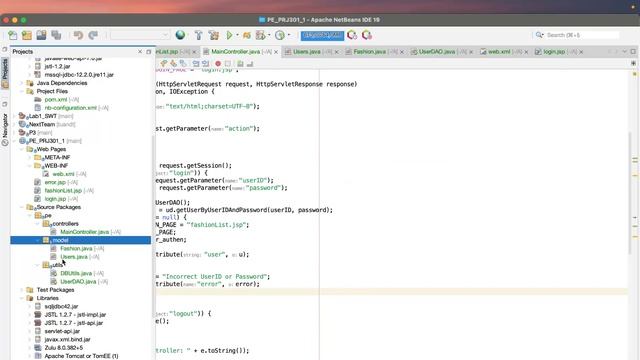Viewport: 640px width, 360px height.
Task: Toggle the red breakpoint icon in editor toolbar
Action: pos(218,64)
